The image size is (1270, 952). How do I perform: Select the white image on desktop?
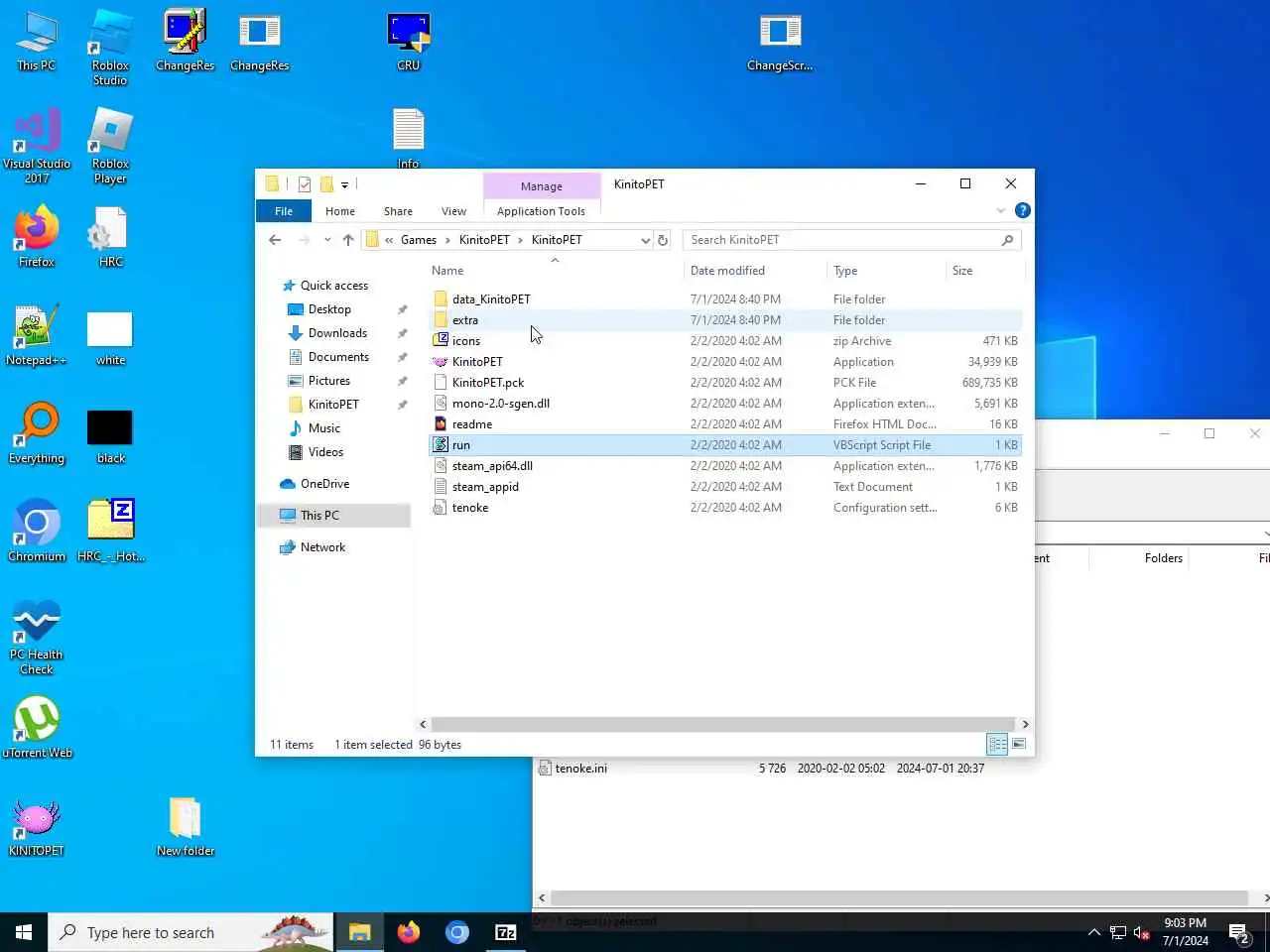[110, 338]
